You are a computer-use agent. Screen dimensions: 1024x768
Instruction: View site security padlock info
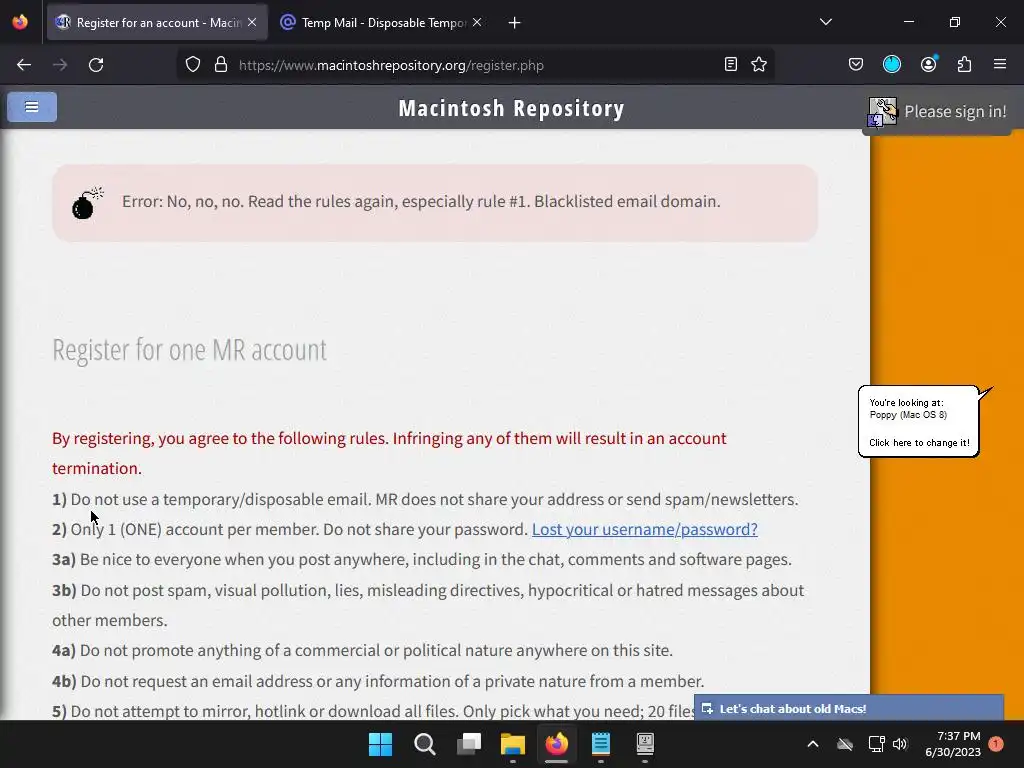221,65
